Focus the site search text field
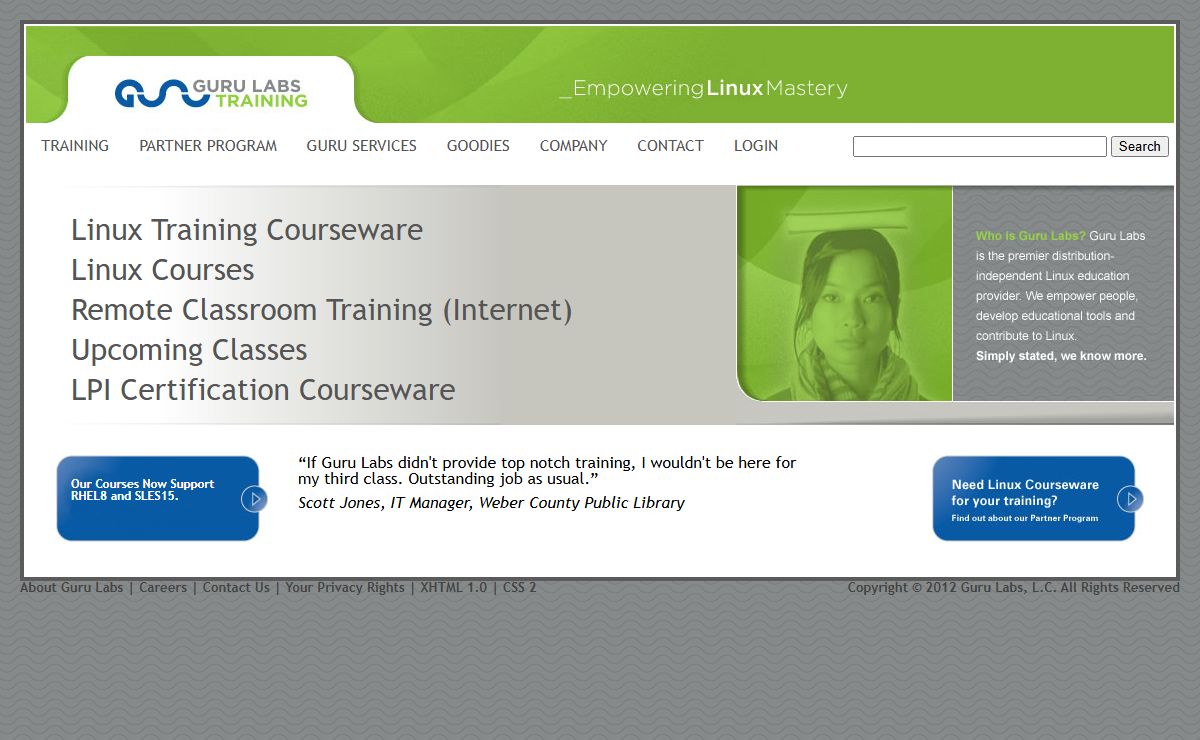This screenshot has height=740, width=1200. [x=980, y=146]
